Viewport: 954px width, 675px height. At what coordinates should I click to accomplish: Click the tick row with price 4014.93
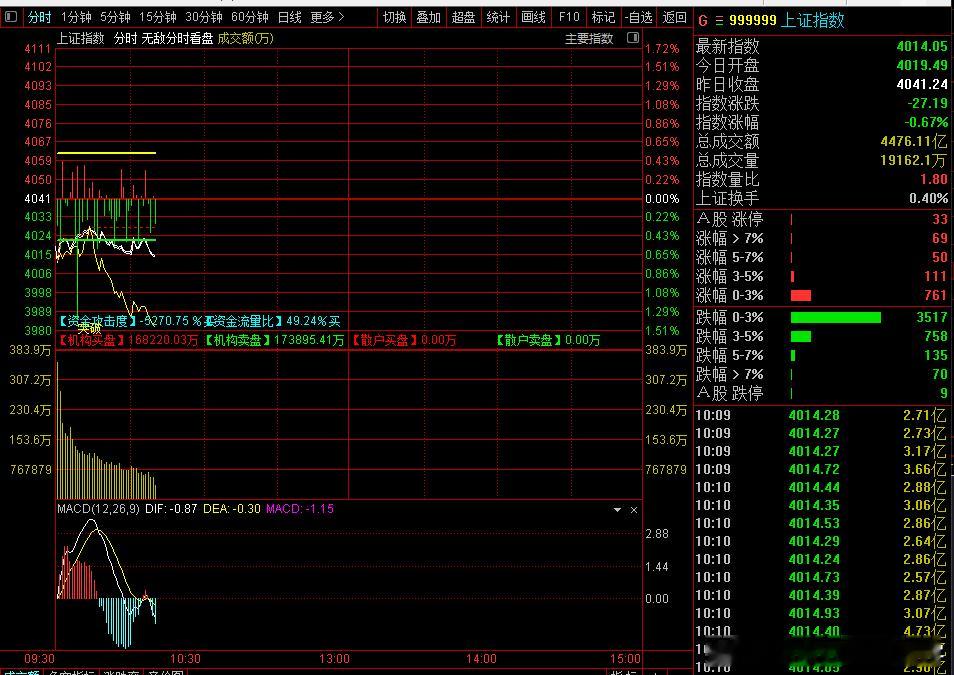click(x=821, y=613)
